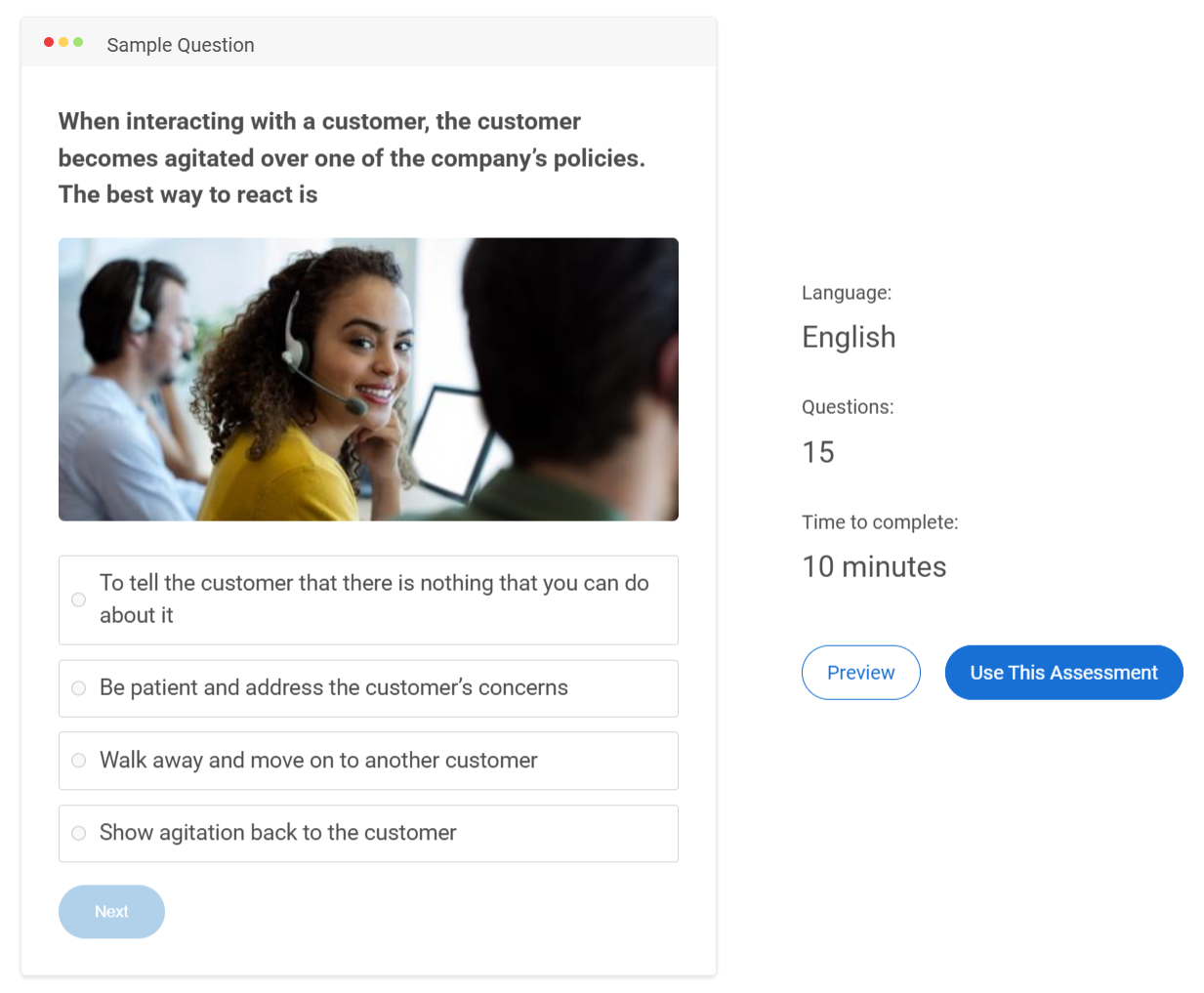
Task: Click the 'Language:' label
Action: tap(846, 292)
